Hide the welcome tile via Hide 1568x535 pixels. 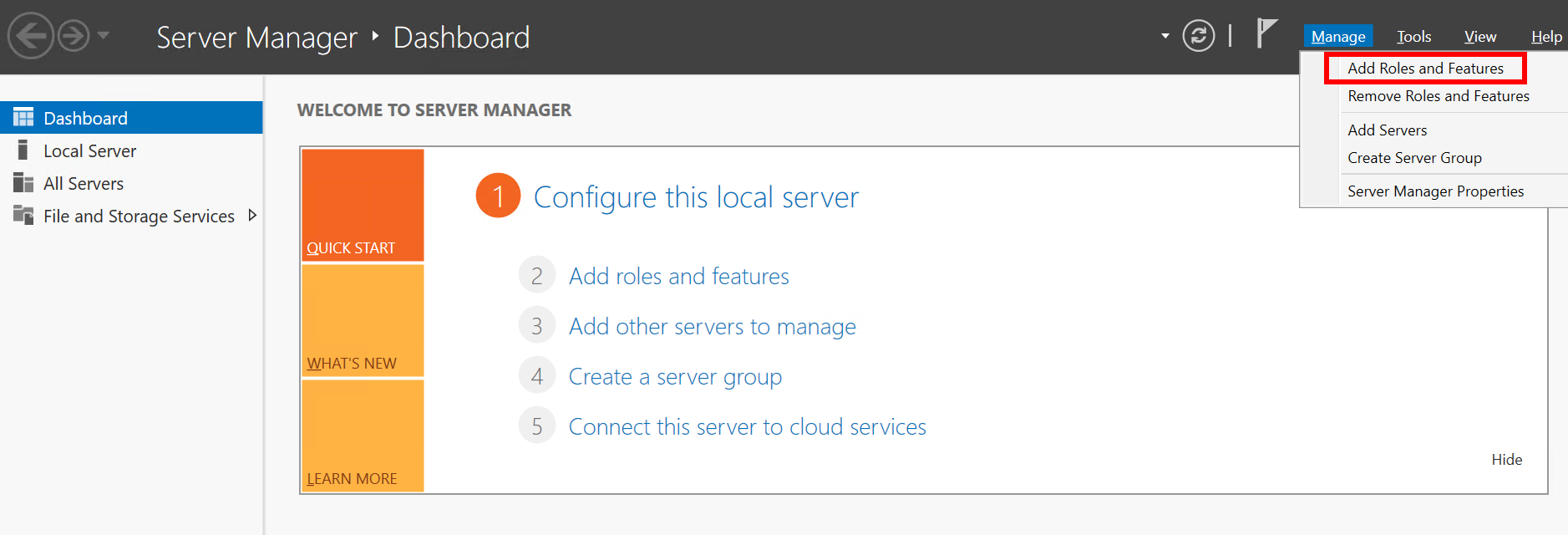(x=1507, y=460)
